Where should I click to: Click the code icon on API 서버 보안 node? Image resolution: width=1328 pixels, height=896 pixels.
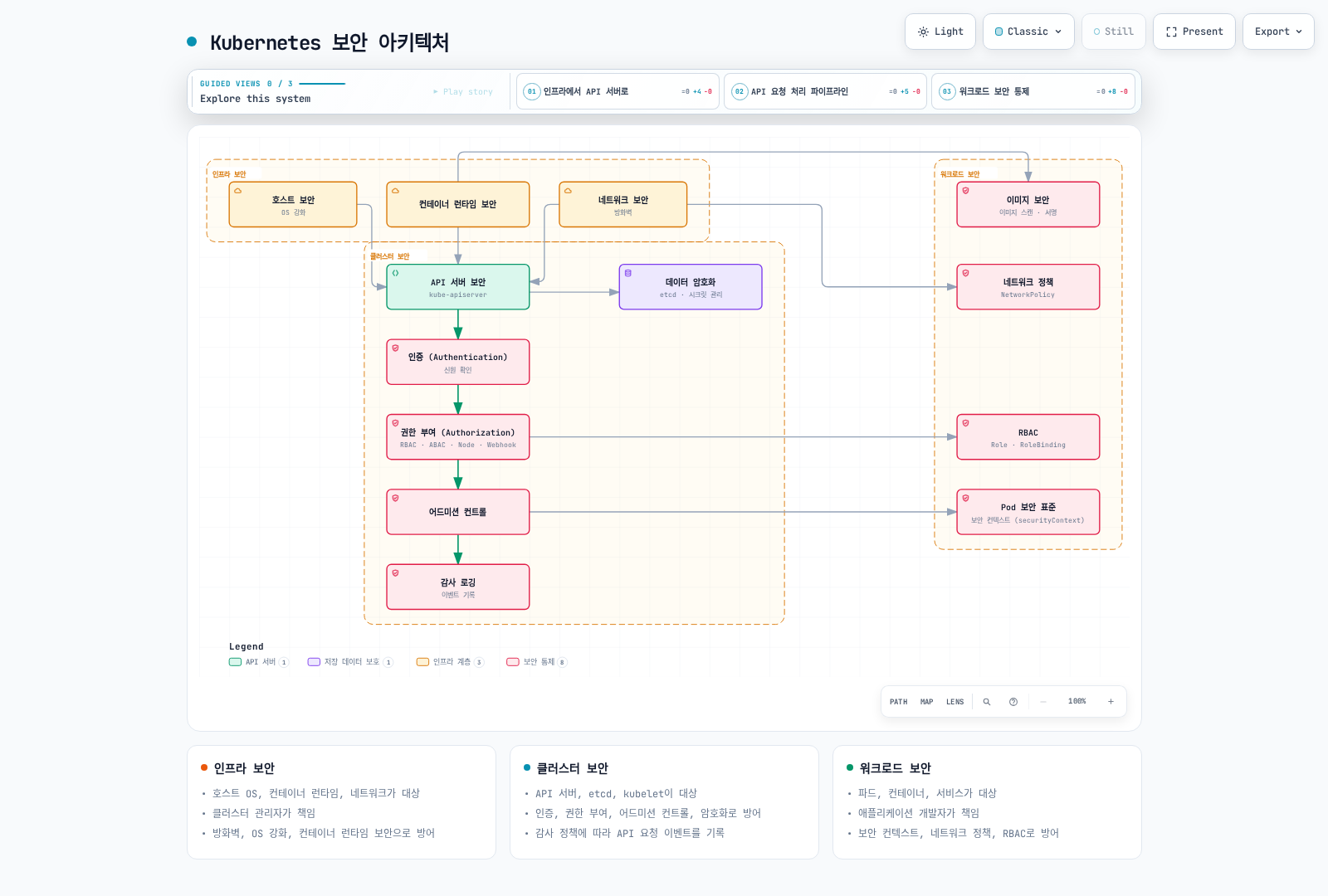coord(395,273)
